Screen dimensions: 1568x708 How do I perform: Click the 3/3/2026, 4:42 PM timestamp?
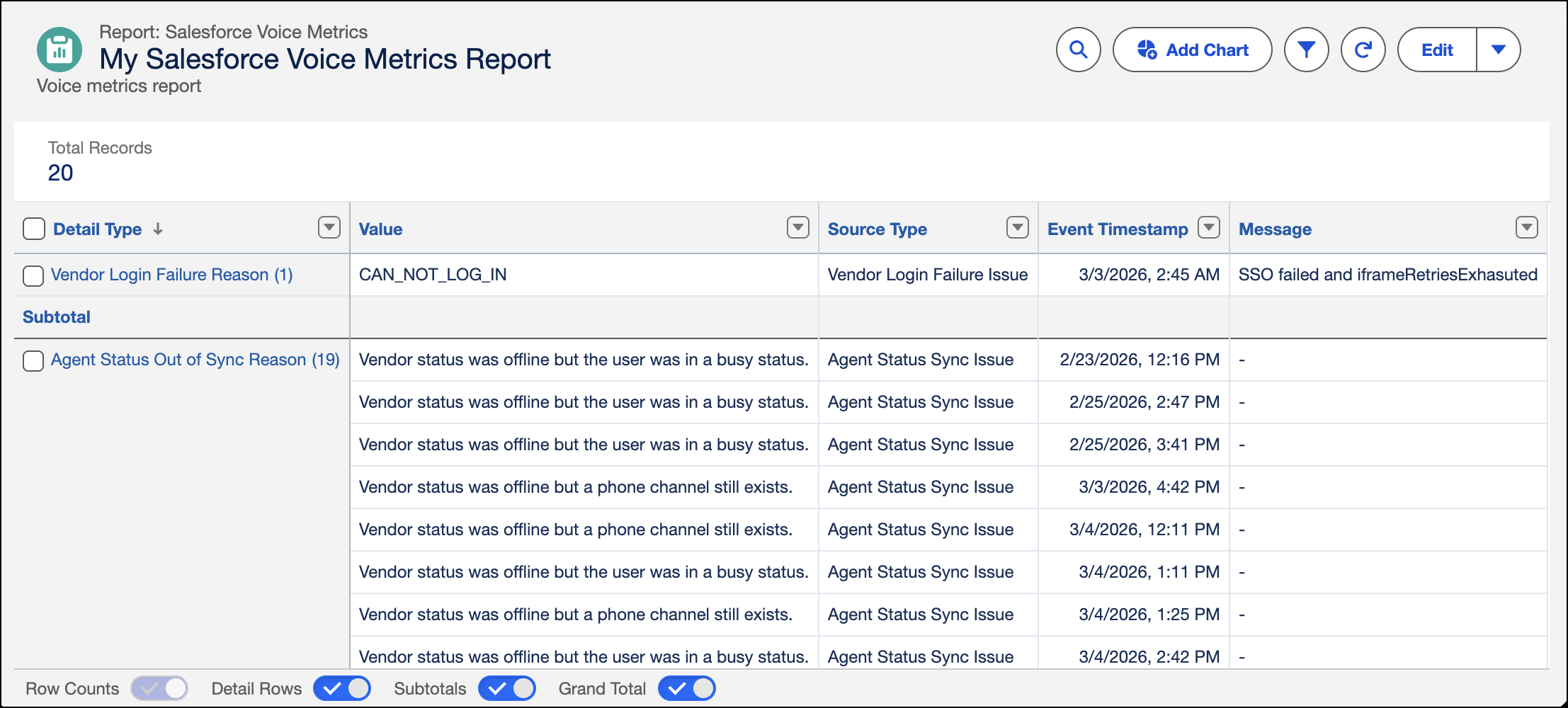pyautogui.click(x=1149, y=487)
